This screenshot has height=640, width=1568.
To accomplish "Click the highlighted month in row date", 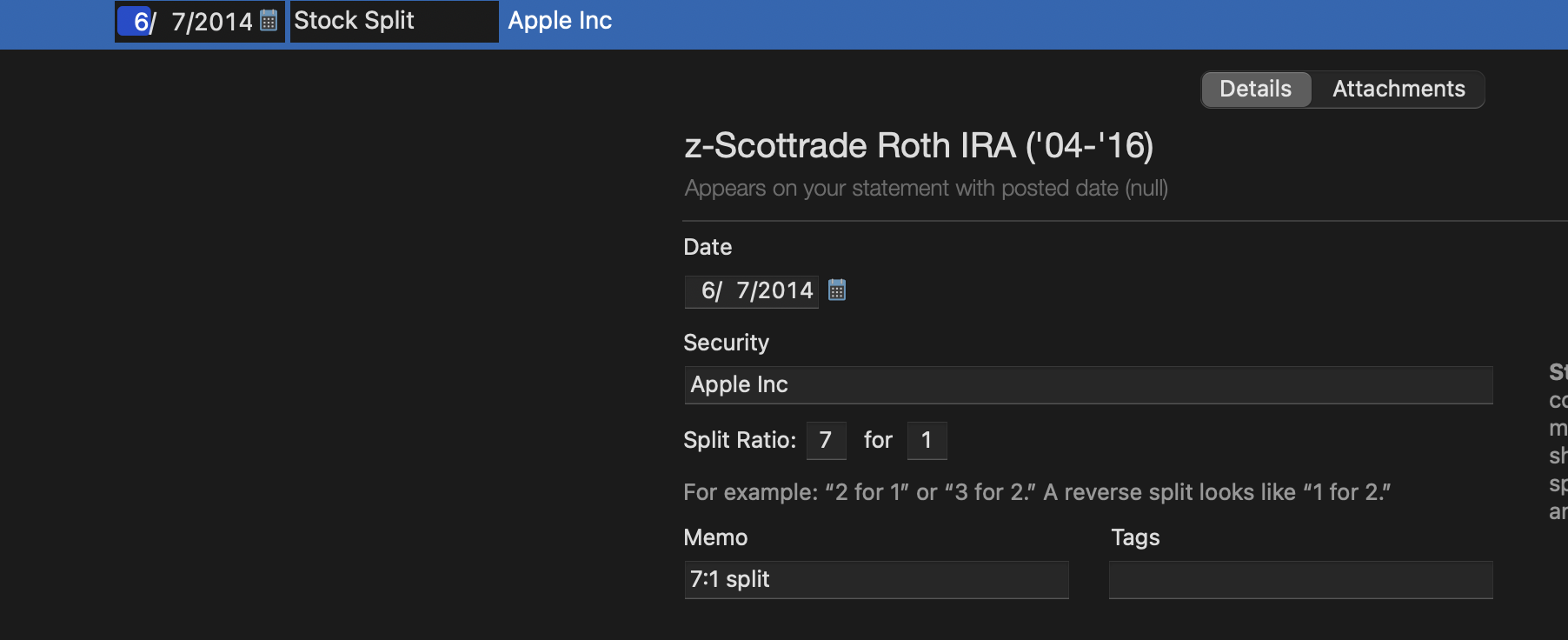I will [141, 22].
